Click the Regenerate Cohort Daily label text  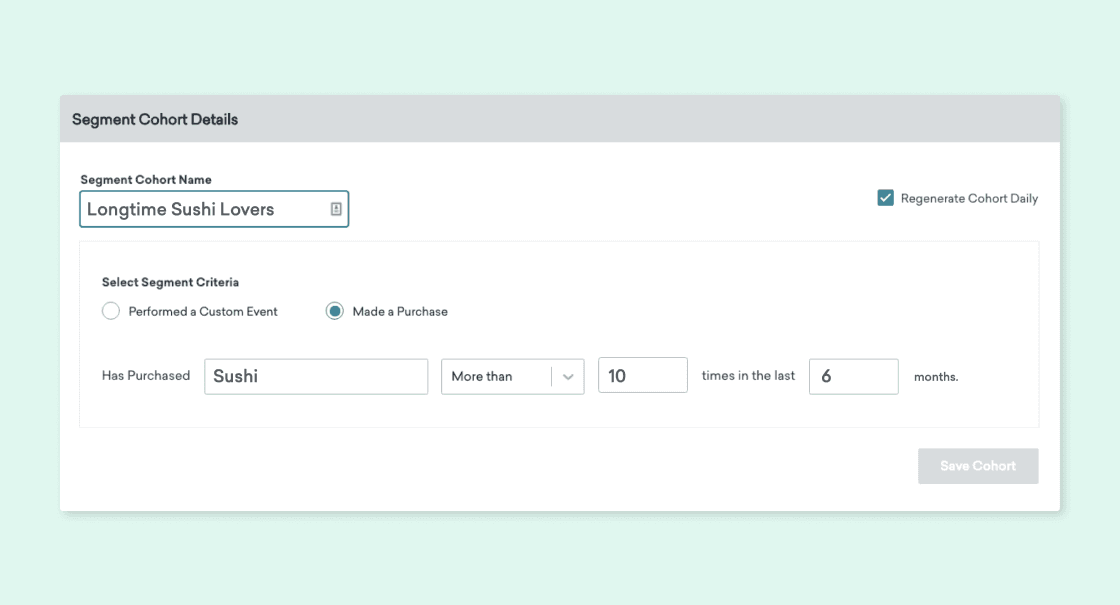(x=969, y=198)
